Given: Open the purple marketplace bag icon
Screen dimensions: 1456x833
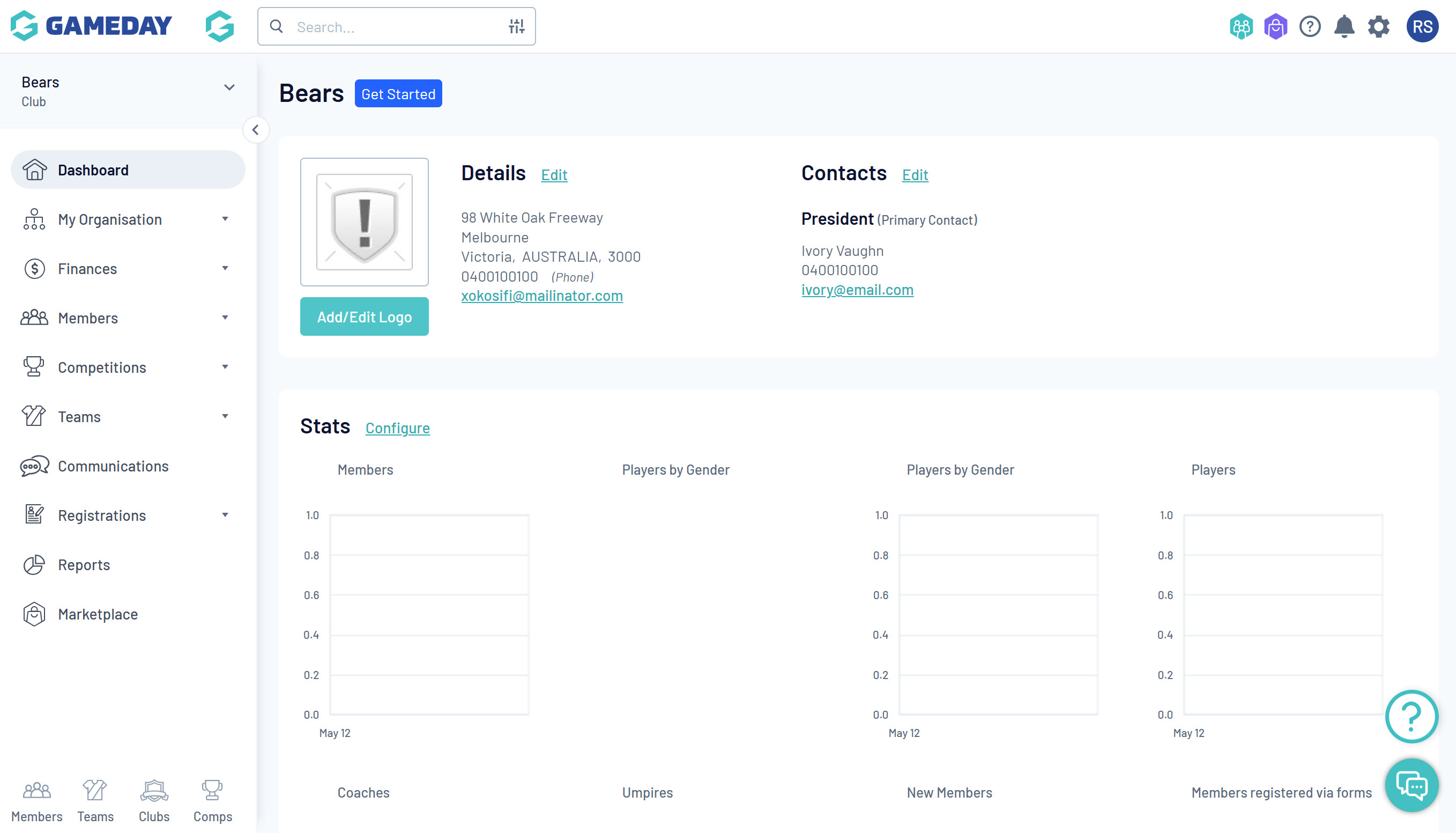Looking at the screenshot, I should [1275, 27].
